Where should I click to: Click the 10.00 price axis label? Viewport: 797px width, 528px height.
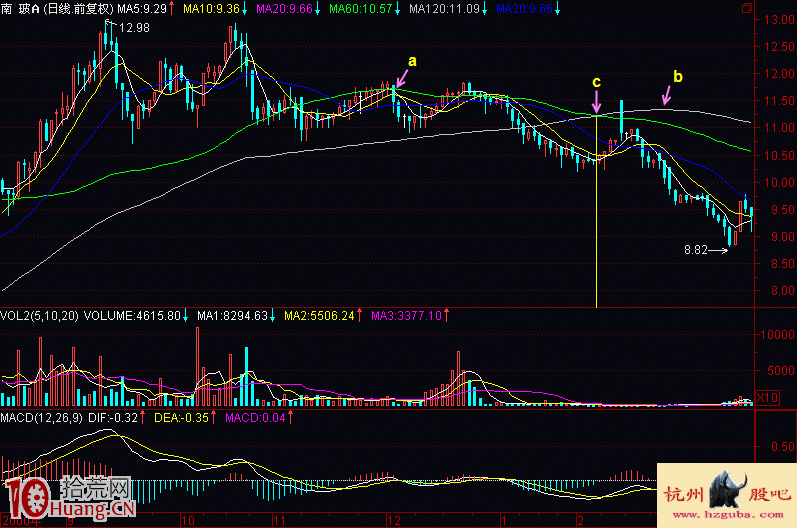775,183
